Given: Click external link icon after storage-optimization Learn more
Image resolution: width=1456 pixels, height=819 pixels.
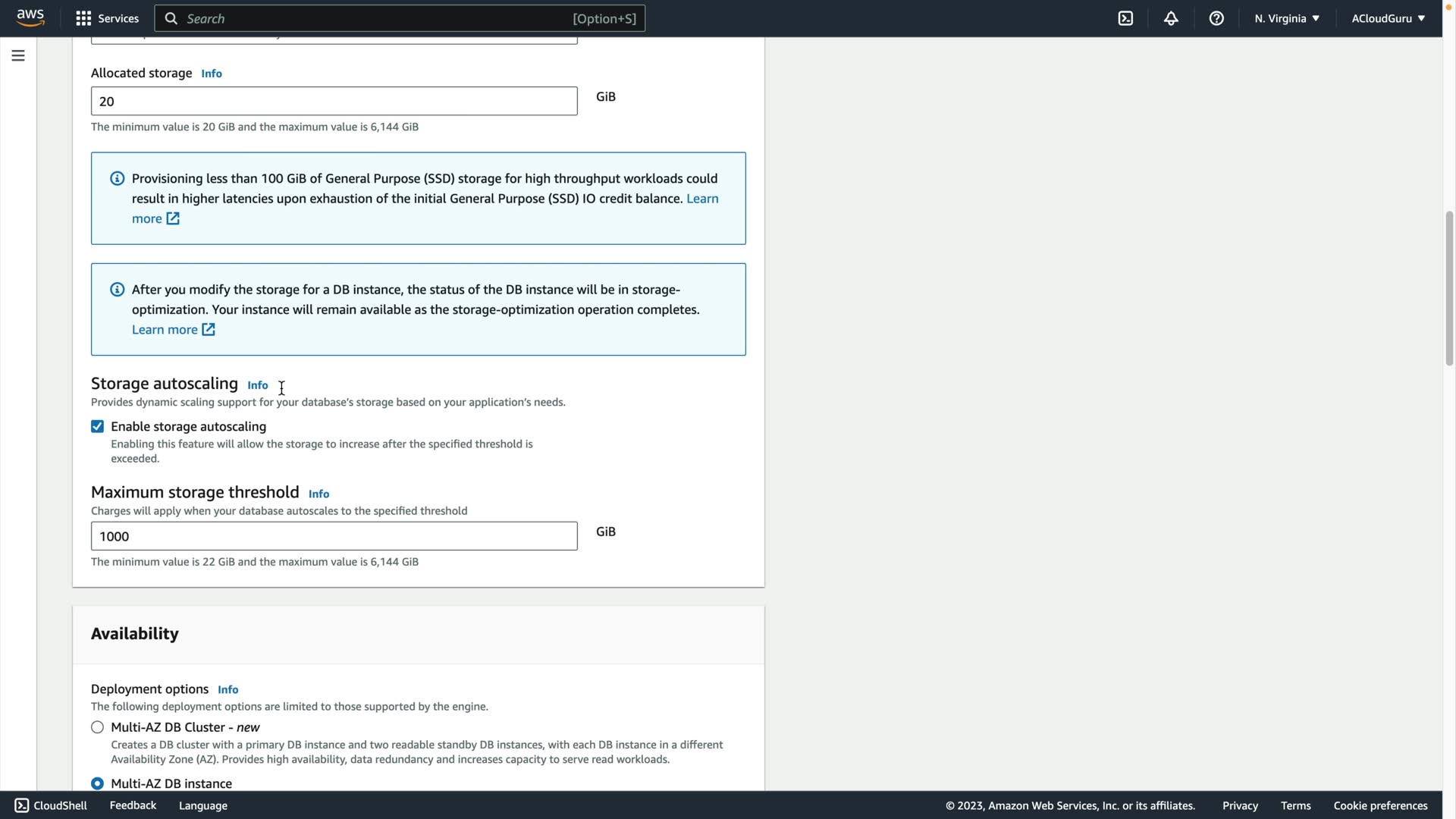Looking at the screenshot, I should pos(209,329).
